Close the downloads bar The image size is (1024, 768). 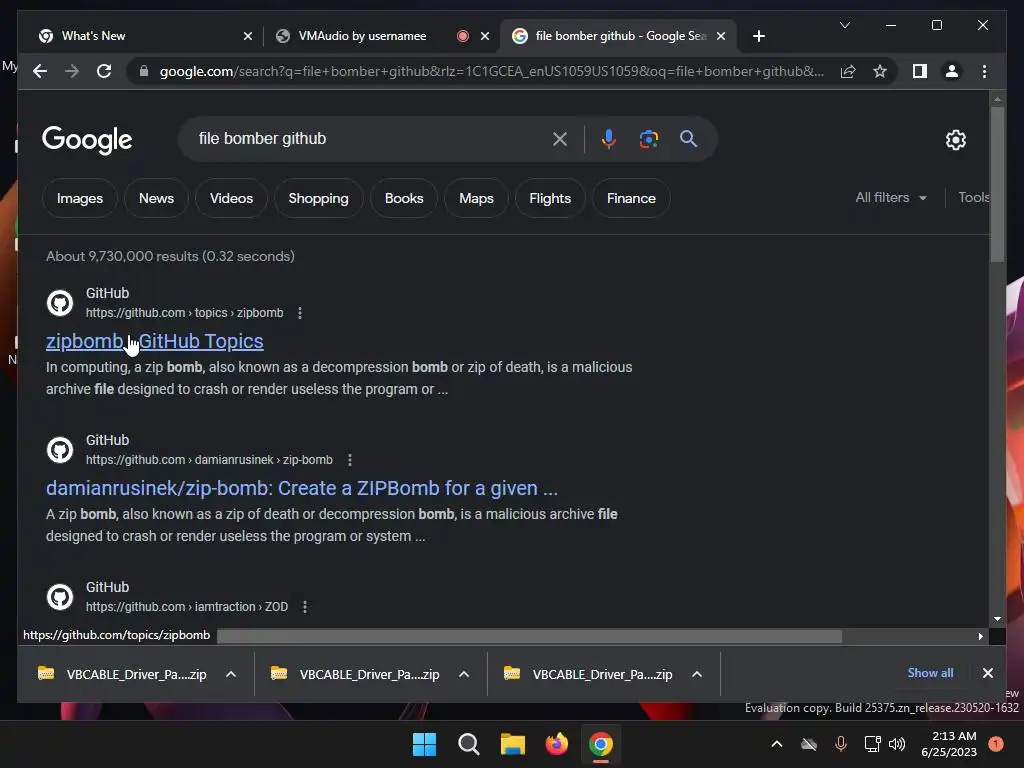coord(987,673)
